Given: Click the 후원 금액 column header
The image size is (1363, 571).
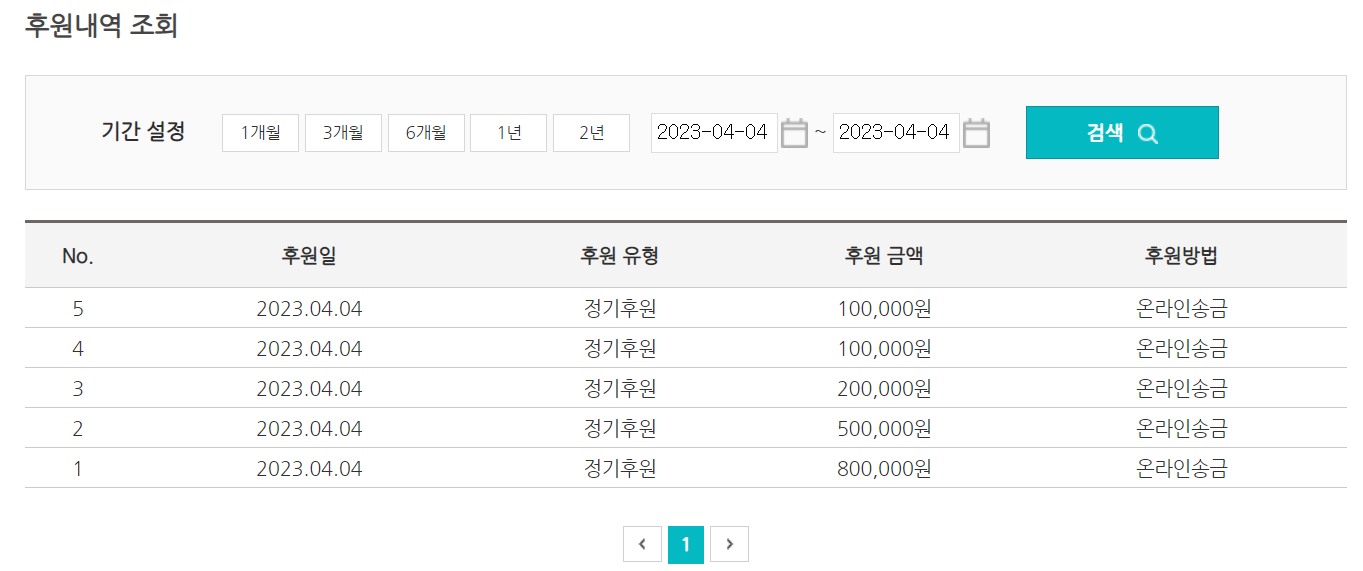Looking at the screenshot, I should pos(884,256).
